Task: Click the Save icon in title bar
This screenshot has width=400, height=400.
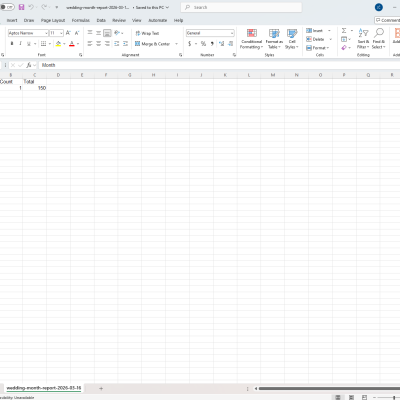Action: (21, 7)
